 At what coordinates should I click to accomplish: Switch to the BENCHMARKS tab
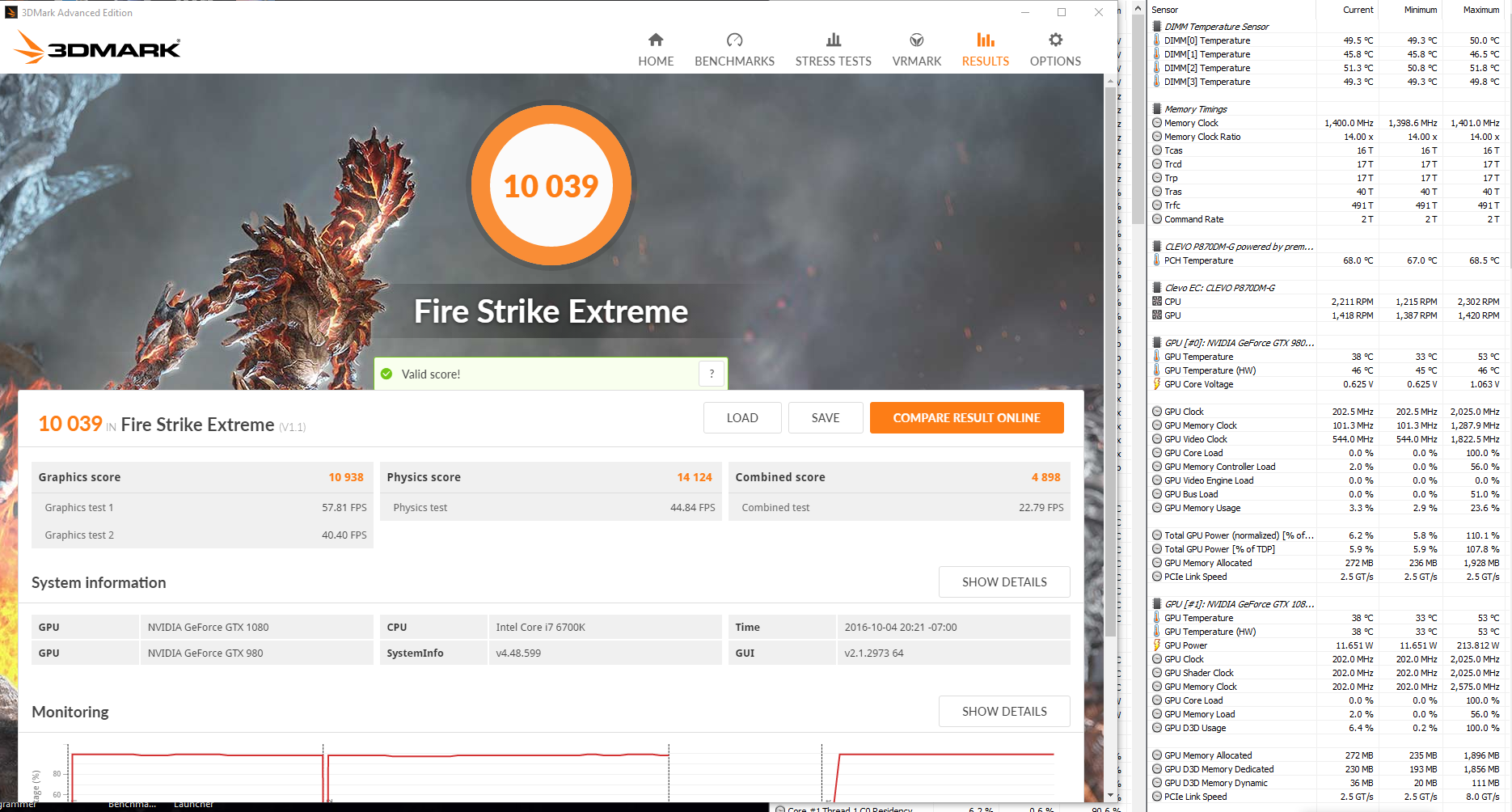coord(734,50)
